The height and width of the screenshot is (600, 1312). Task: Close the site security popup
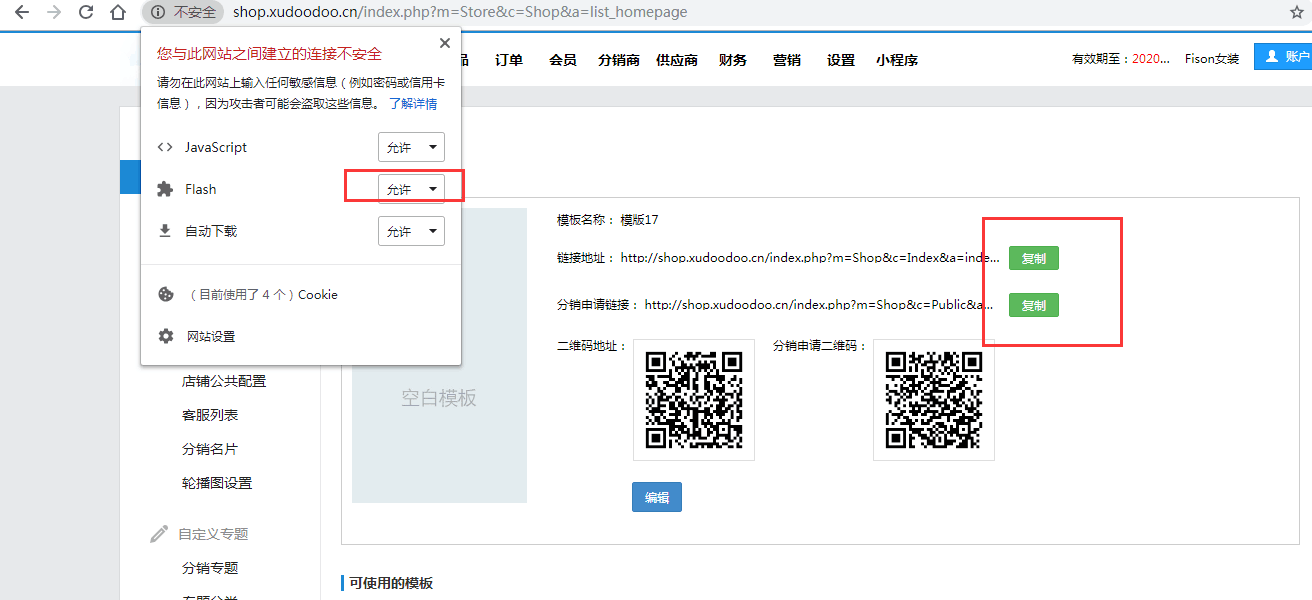click(445, 43)
